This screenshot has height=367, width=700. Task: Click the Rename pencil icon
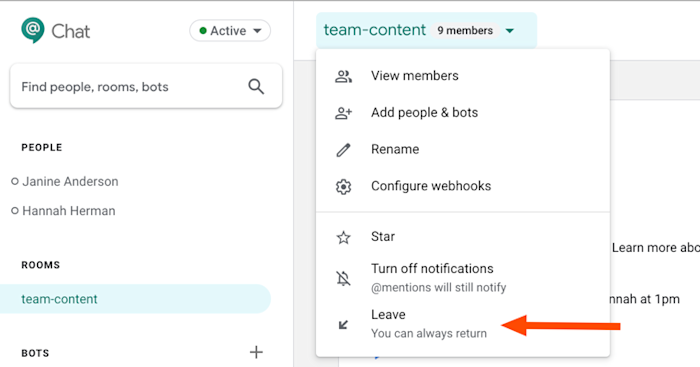click(x=343, y=150)
